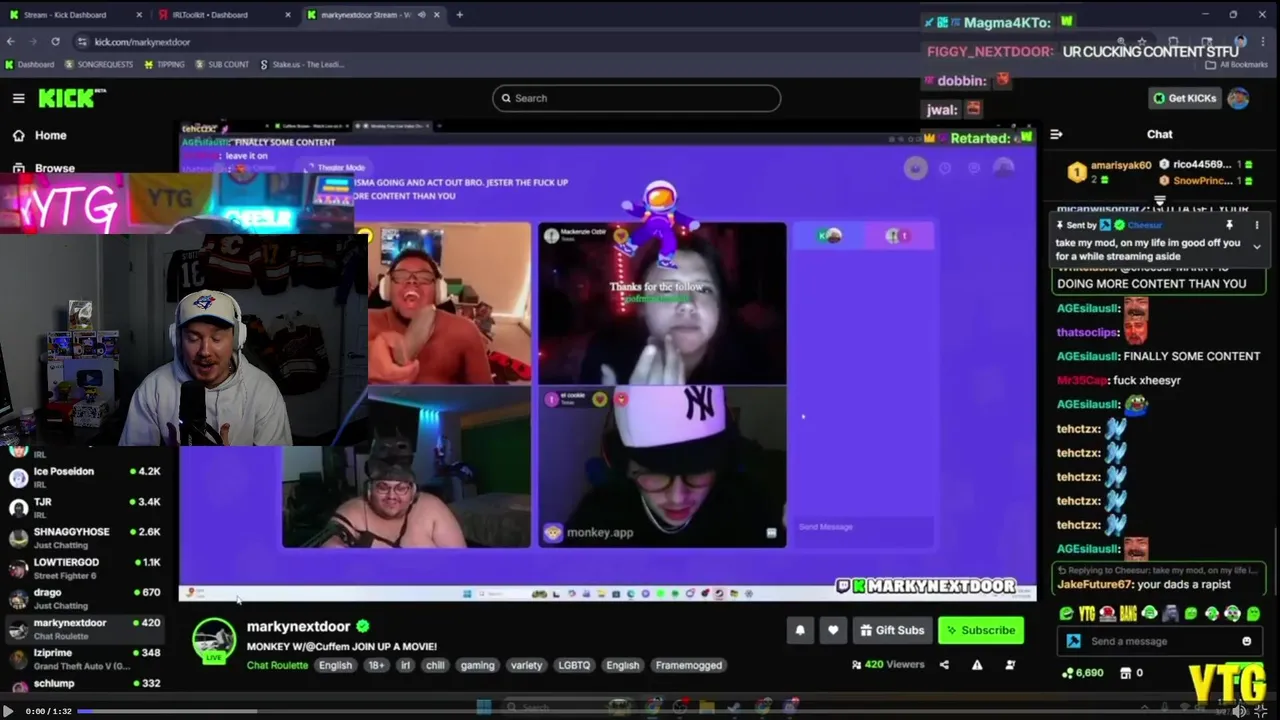Viewport: 1280px width, 720px height.
Task: Open SUB COUNT bookmark
Action: [222, 64]
